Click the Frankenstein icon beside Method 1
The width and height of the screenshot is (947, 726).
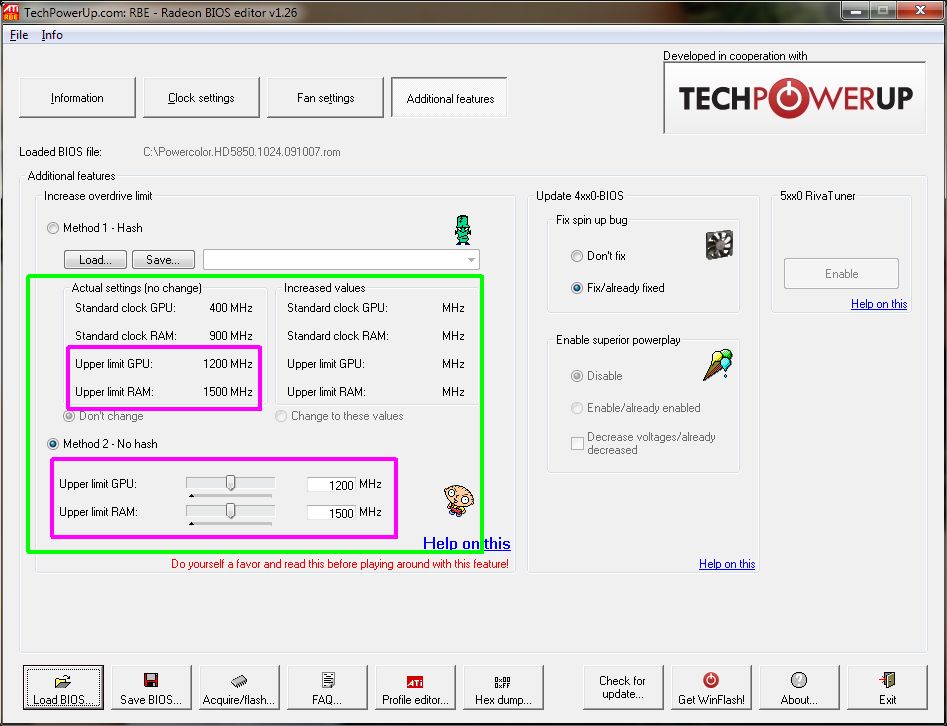click(x=463, y=230)
